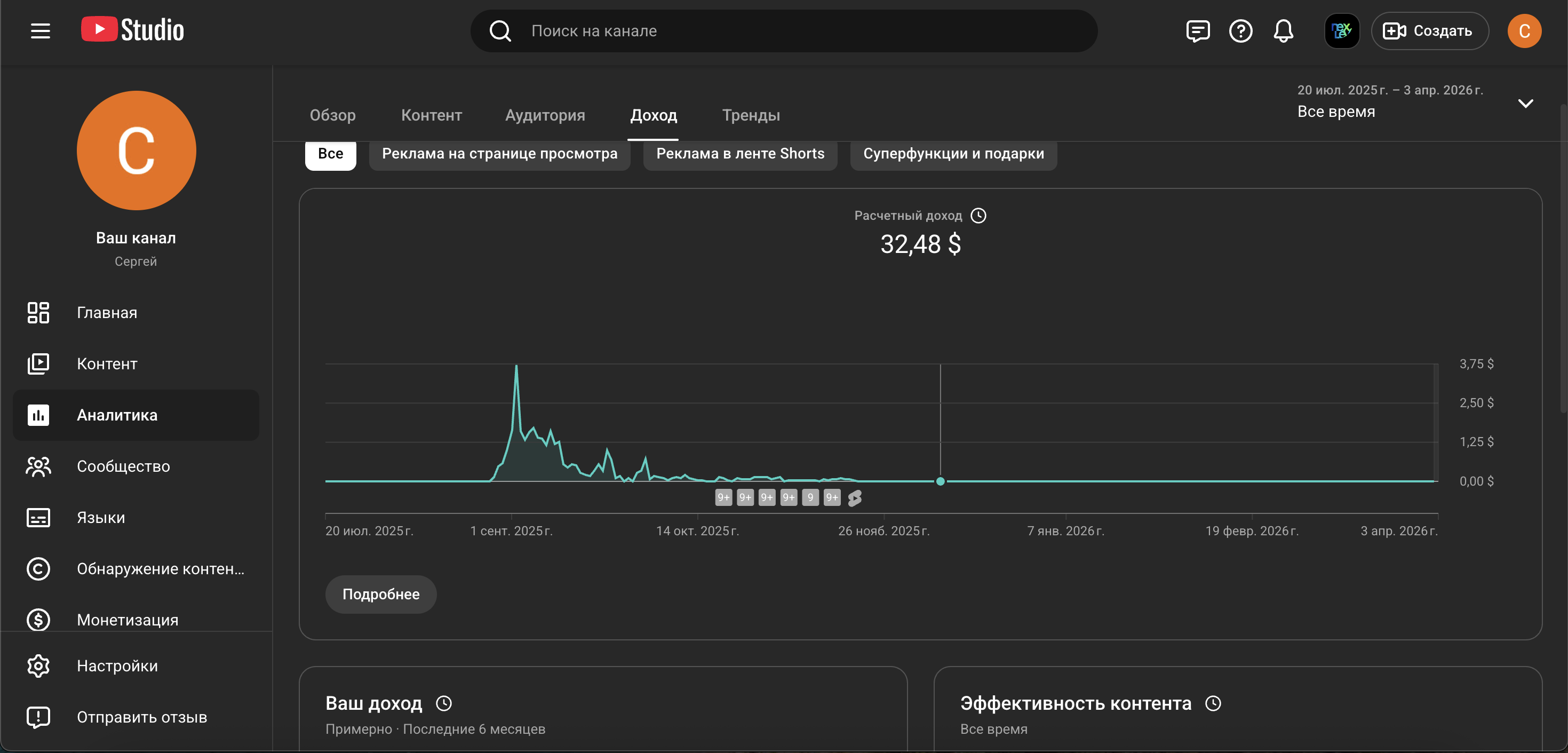The height and width of the screenshot is (753, 1568).
Task: Filter by 'Реклама в ленте Shorts' chip
Action: (x=739, y=153)
